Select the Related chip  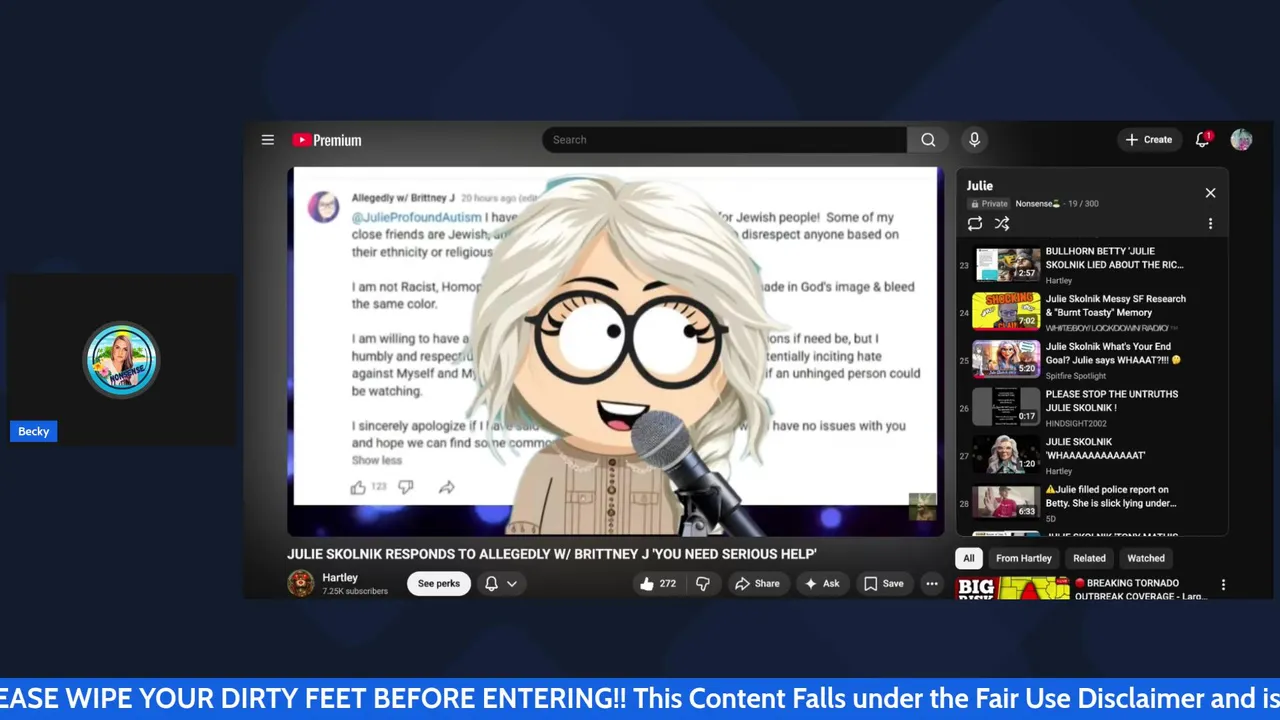(1089, 559)
